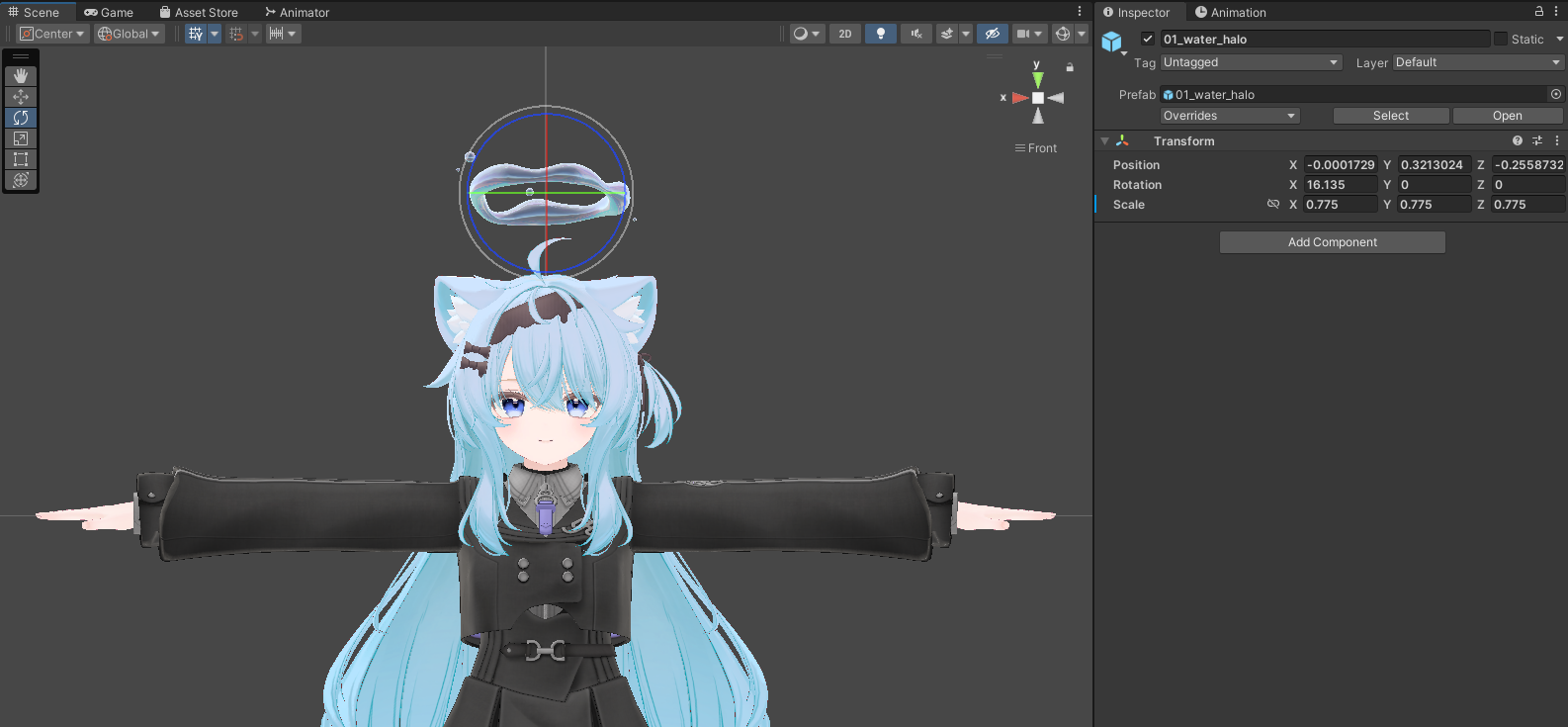Screen dimensions: 1568x727
Task: Toggle the 01_water_halo active checkbox
Action: (x=1148, y=40)
